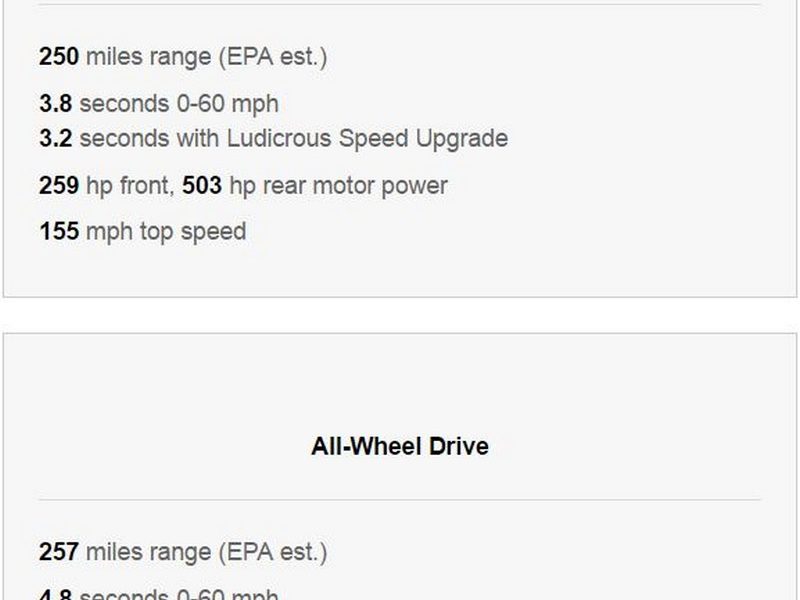Click the bold 3.2 seconds figure
The image size is (800, 600).
(x=56, y=138)
